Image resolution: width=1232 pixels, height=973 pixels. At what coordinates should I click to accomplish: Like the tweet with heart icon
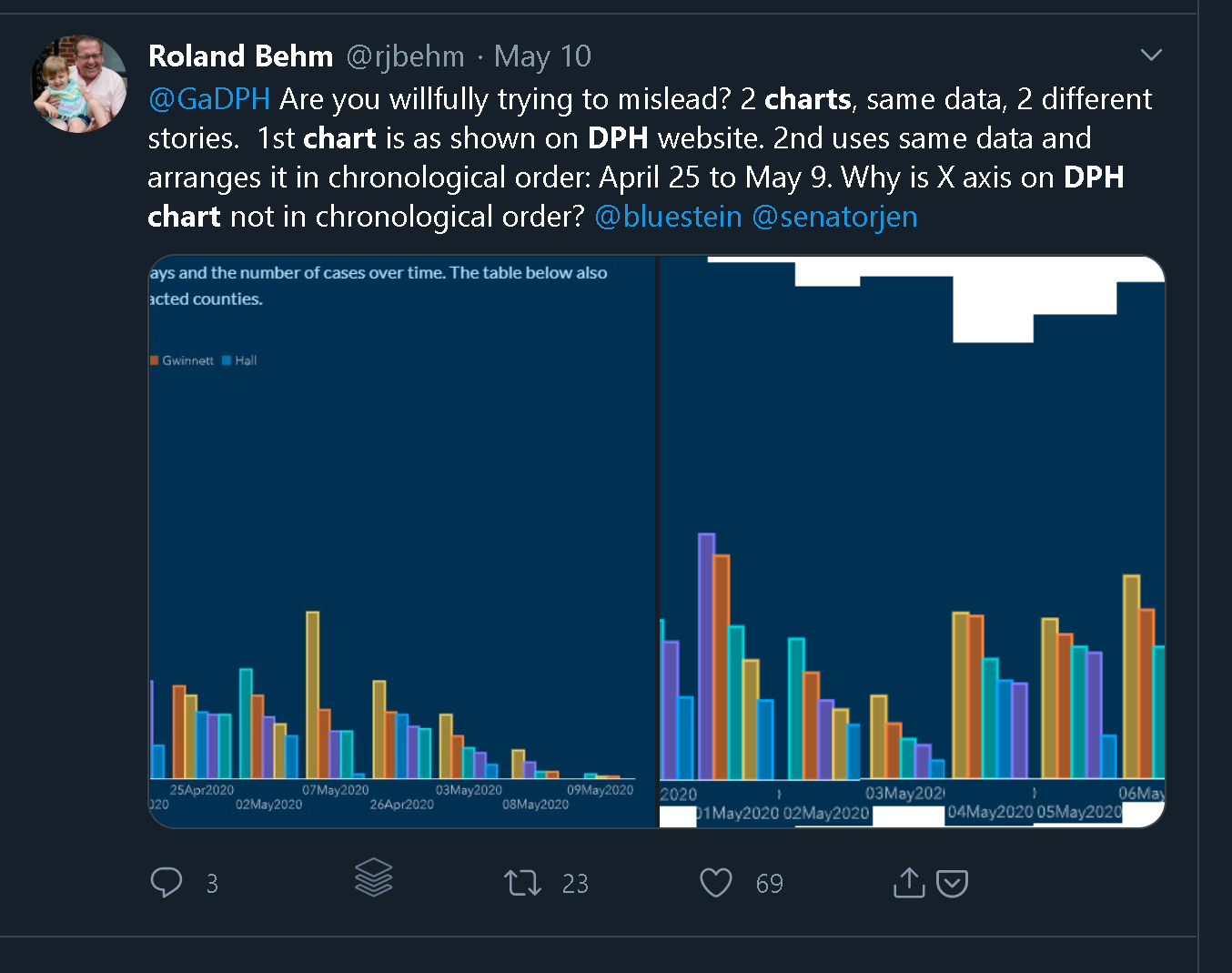pyautogui.click(x=715, y=882)
